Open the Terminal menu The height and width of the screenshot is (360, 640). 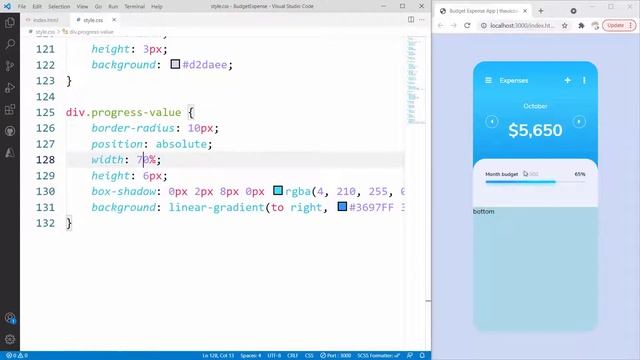(x=134, y=6)
